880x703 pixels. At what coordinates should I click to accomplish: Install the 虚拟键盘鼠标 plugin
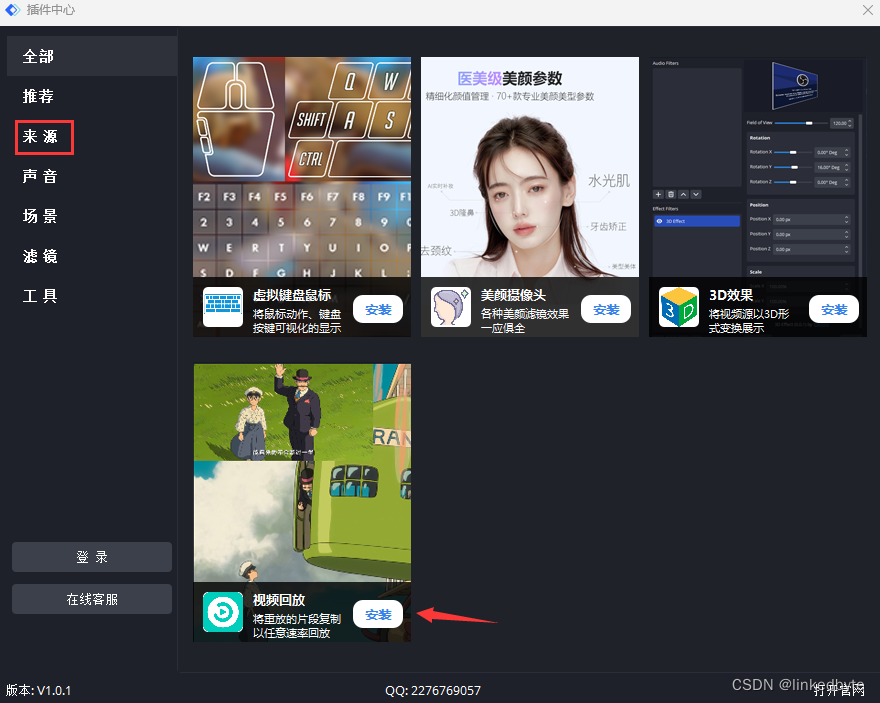pos(378,309)
